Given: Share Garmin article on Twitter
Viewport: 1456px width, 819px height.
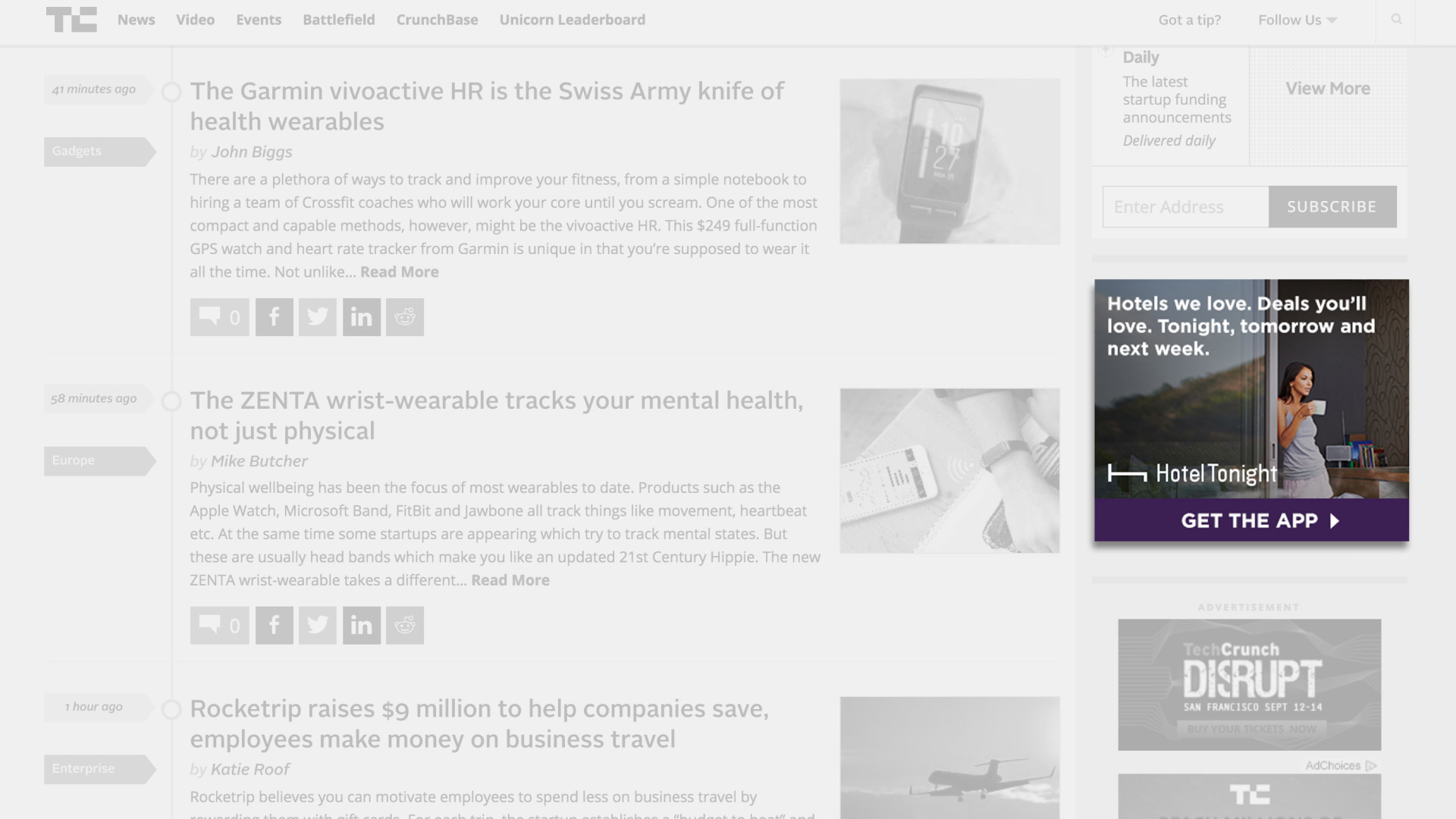Looking at the screenshot, I should point(318,317).
